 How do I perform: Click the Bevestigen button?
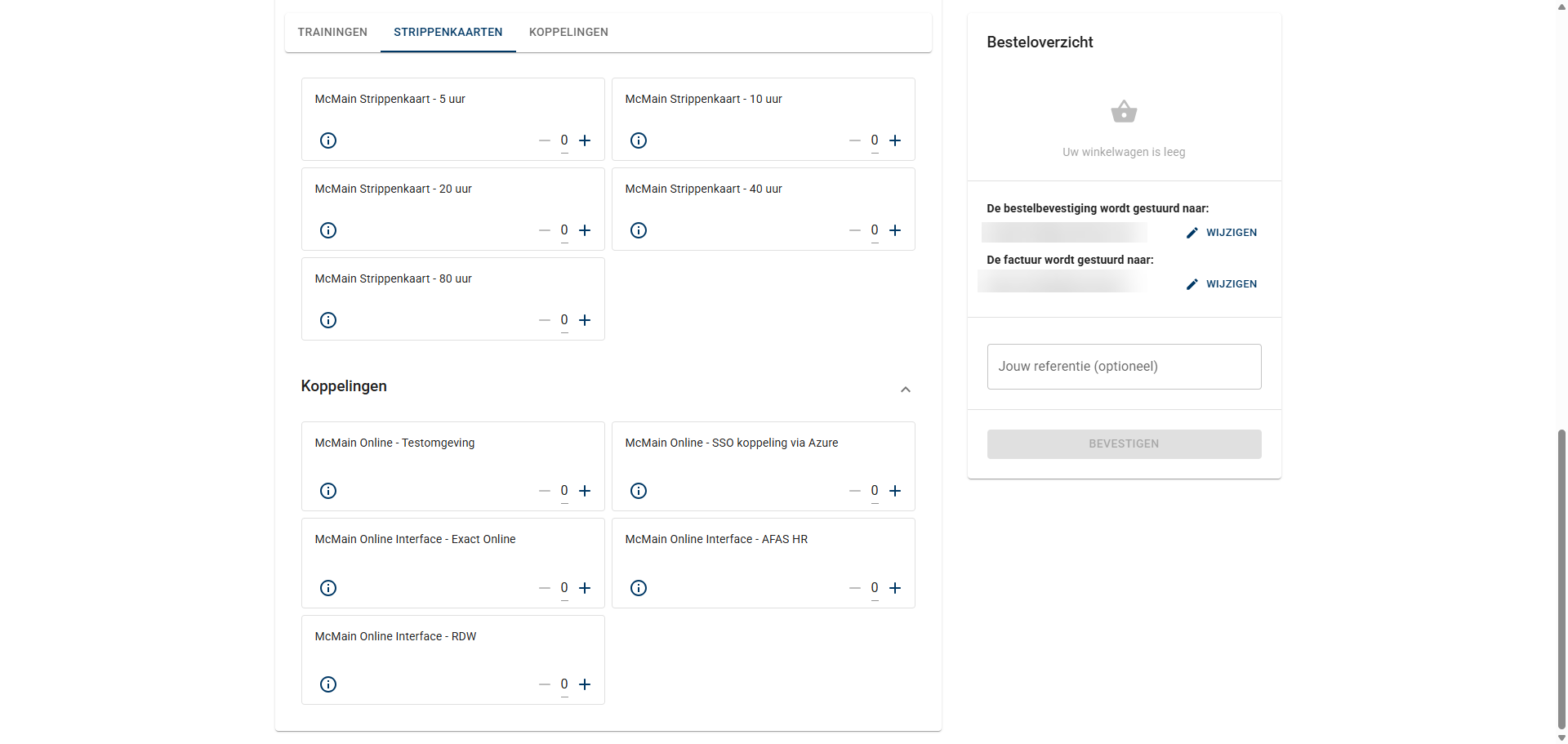point(1124,444)
